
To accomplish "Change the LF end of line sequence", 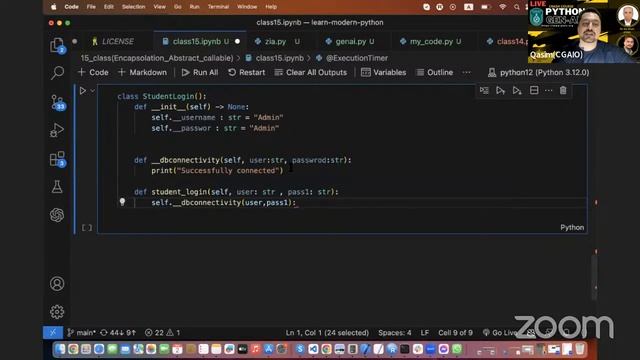I will click(424, 333).
